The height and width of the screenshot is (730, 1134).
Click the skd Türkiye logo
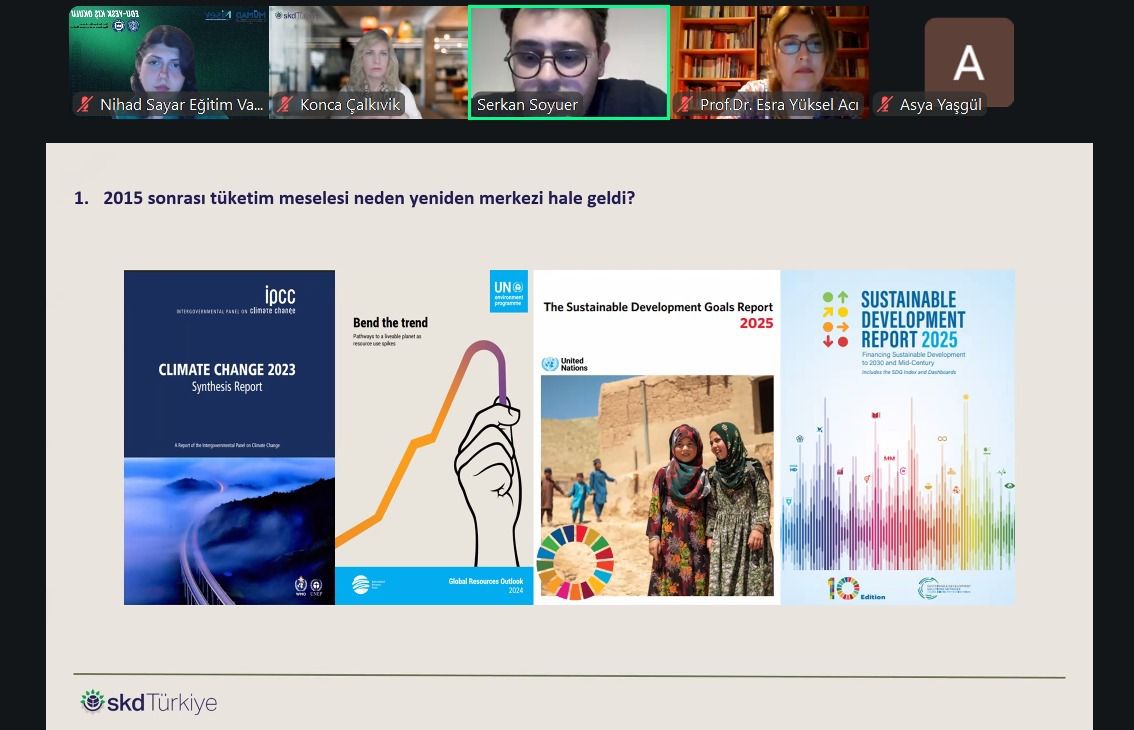coord(149,702)
